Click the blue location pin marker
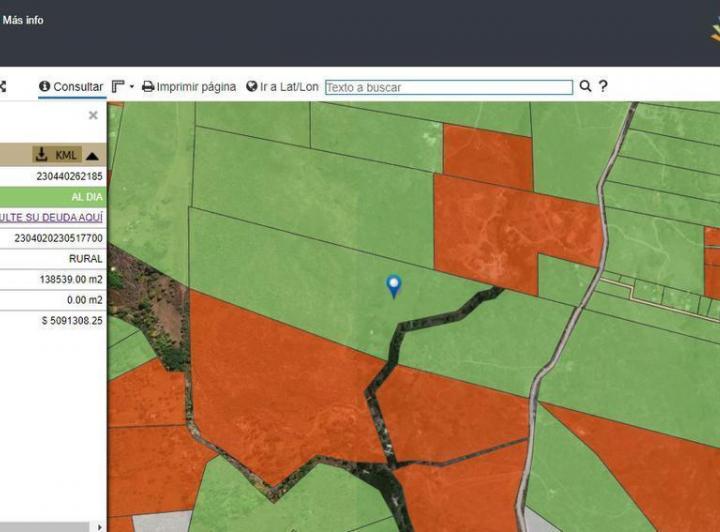 [x=394, y=286]
